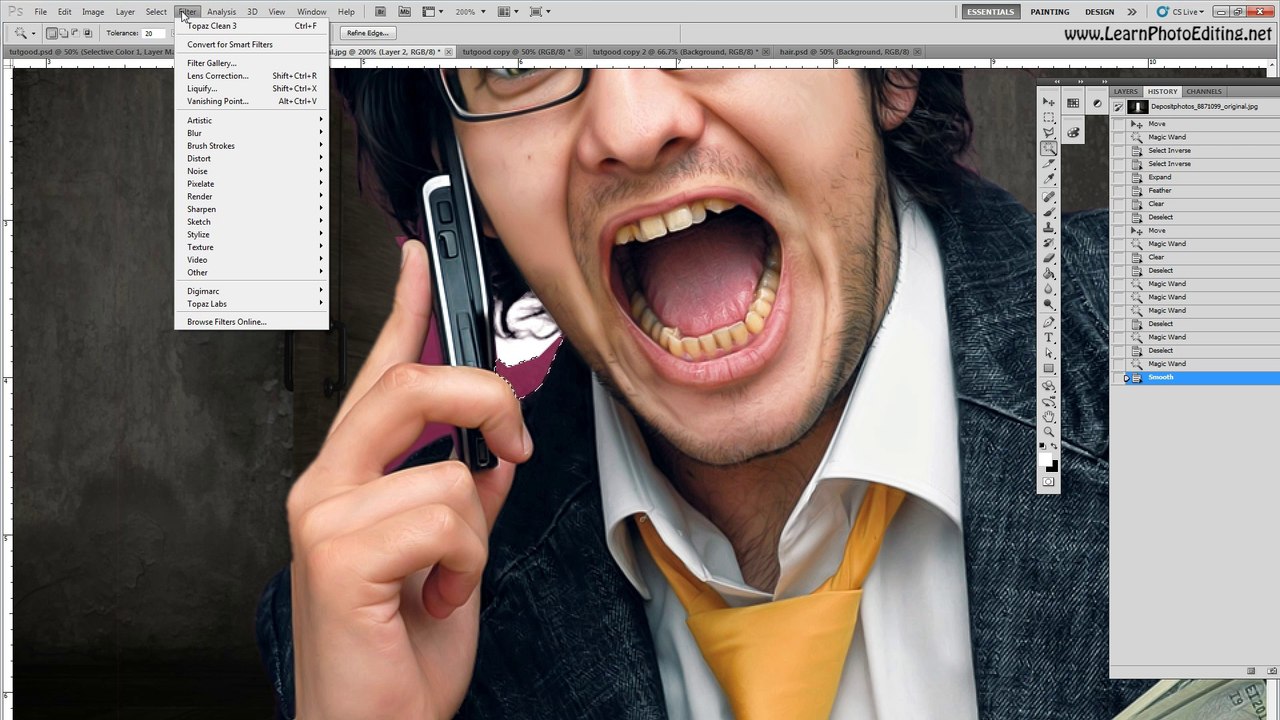Expand the Blur filter submenu
Viewport: 1280px width, 720px height.
(251, 133)
